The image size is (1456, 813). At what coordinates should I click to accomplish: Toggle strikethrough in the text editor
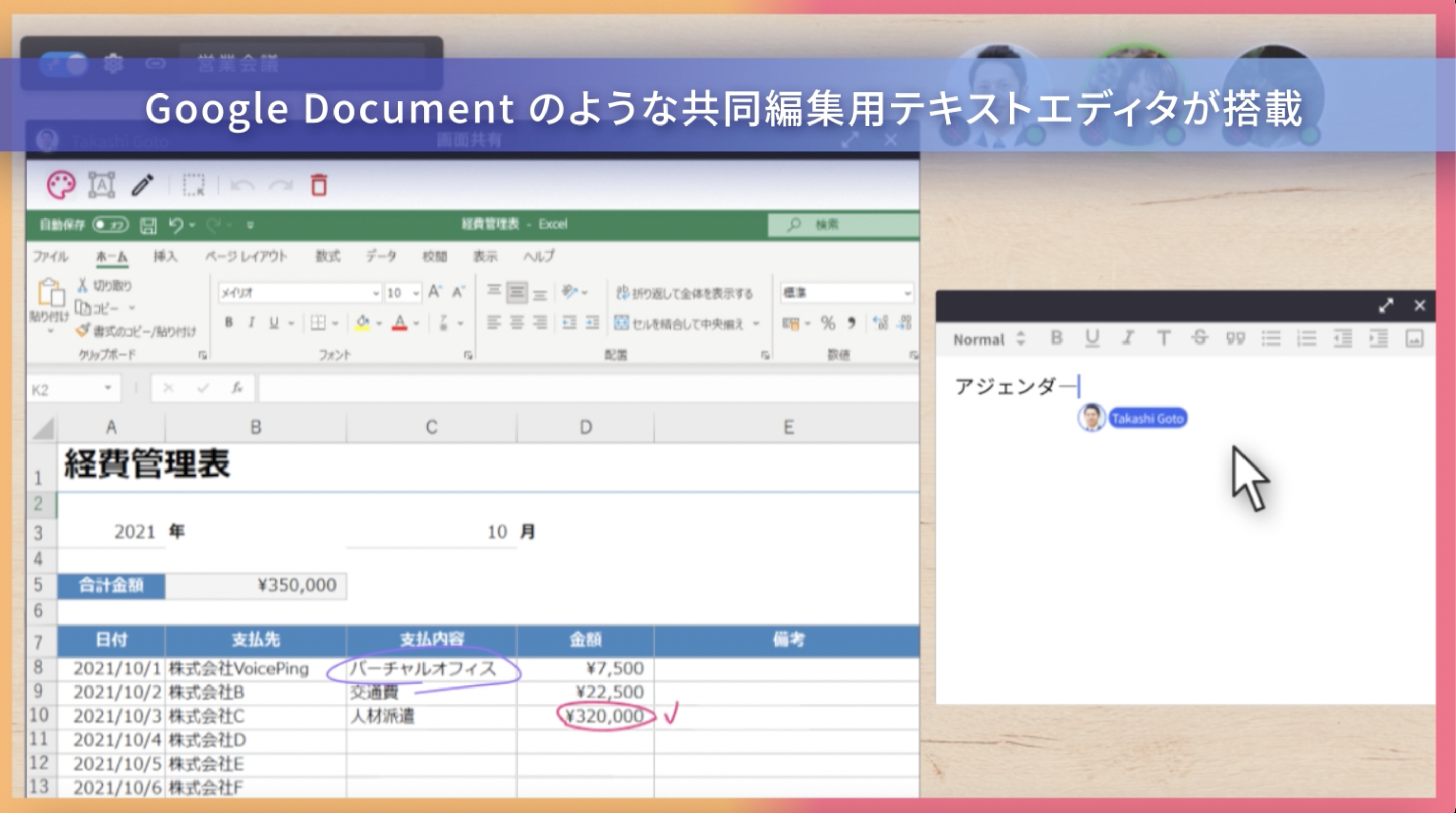1199,338
